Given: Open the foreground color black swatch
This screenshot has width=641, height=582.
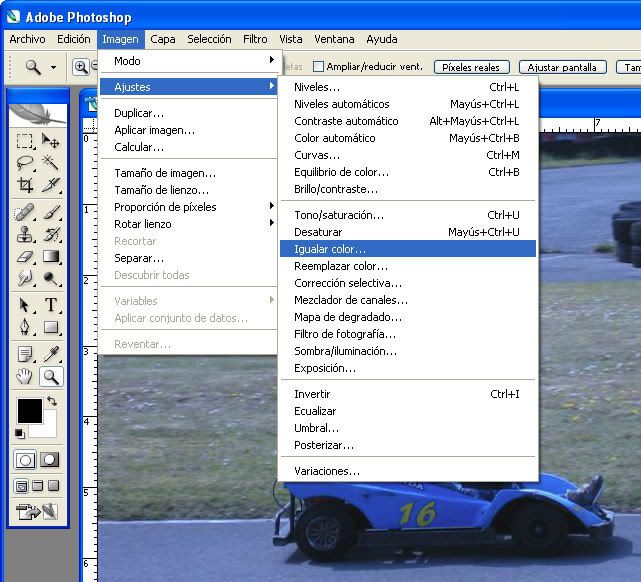Looking at the screenshot, I should point(29,411).
